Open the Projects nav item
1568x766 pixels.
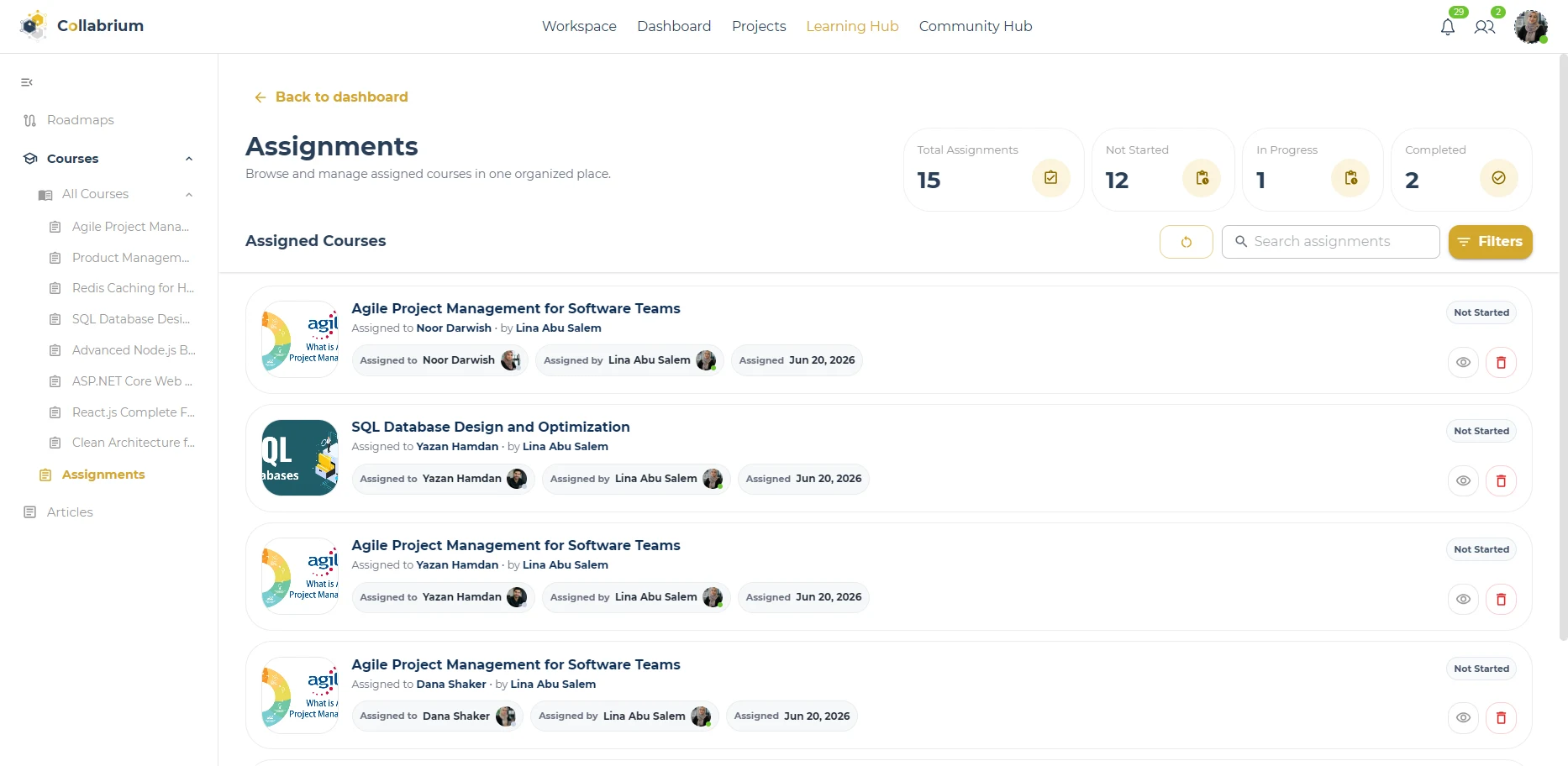759,26
